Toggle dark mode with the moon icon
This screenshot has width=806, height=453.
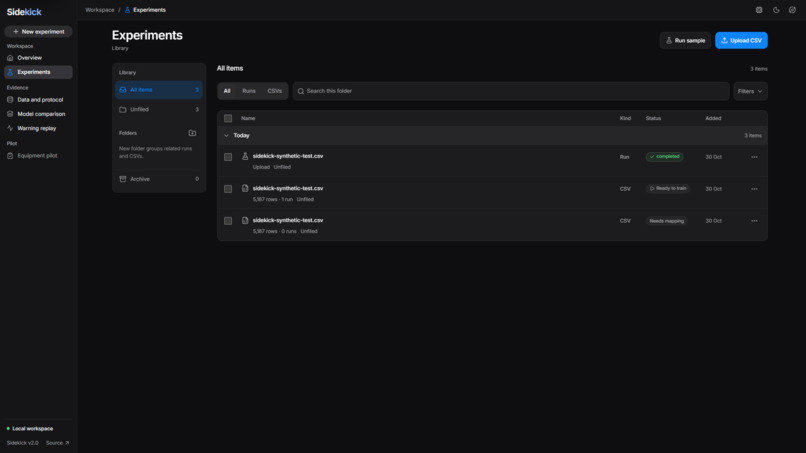click(776, 10)
